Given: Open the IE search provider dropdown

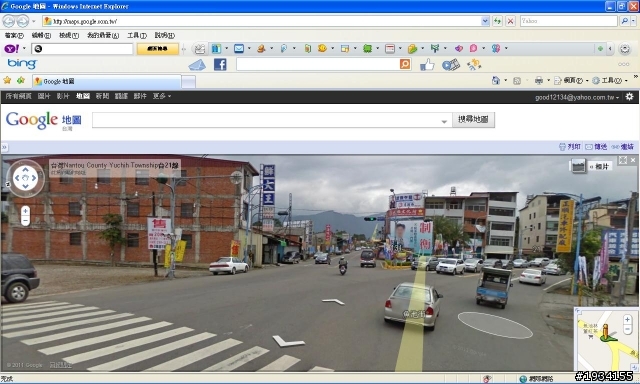Looking at the screenshot, I should pyautogui.click(x=634, y=21).
